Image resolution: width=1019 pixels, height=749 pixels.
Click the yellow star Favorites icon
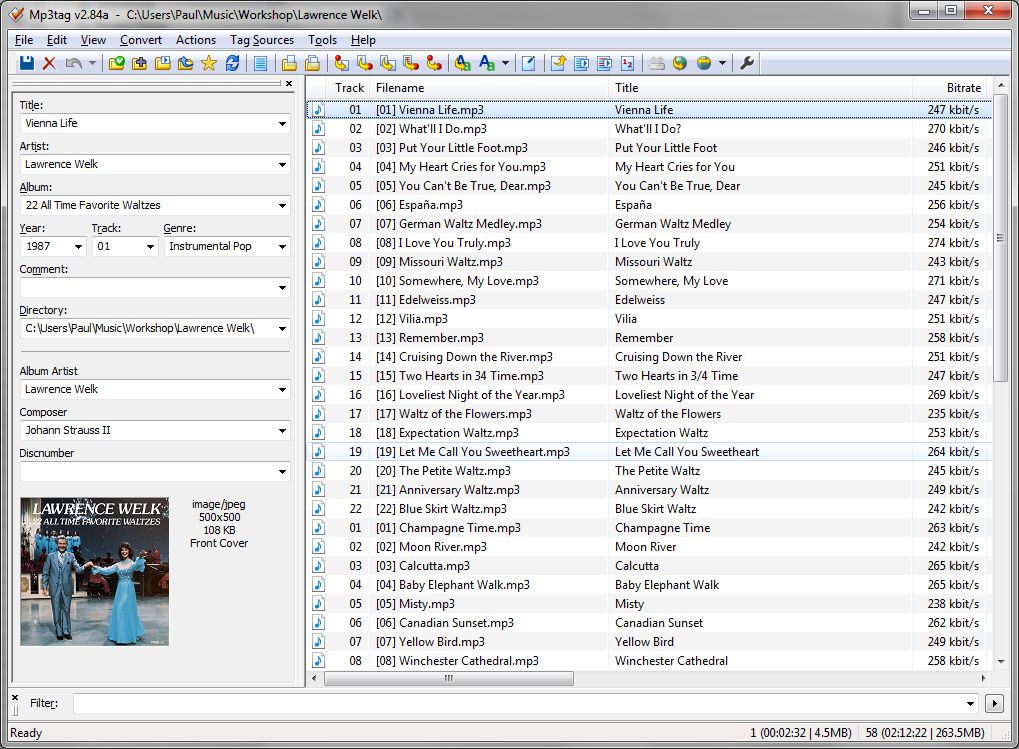pos(209,63)
